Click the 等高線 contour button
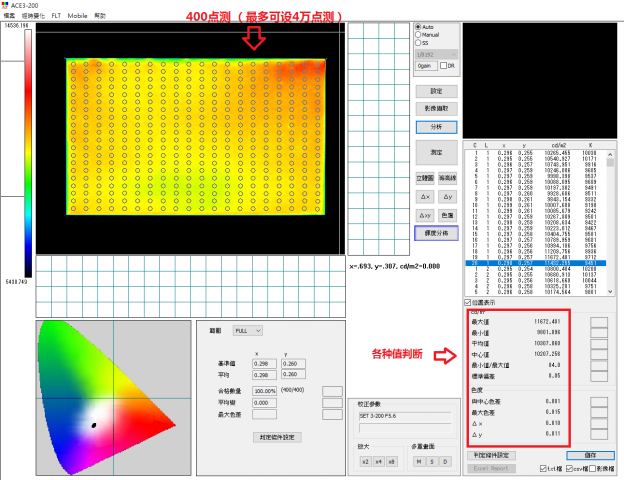624x480 pixels. pyautogui.click(x=448, y=177)
